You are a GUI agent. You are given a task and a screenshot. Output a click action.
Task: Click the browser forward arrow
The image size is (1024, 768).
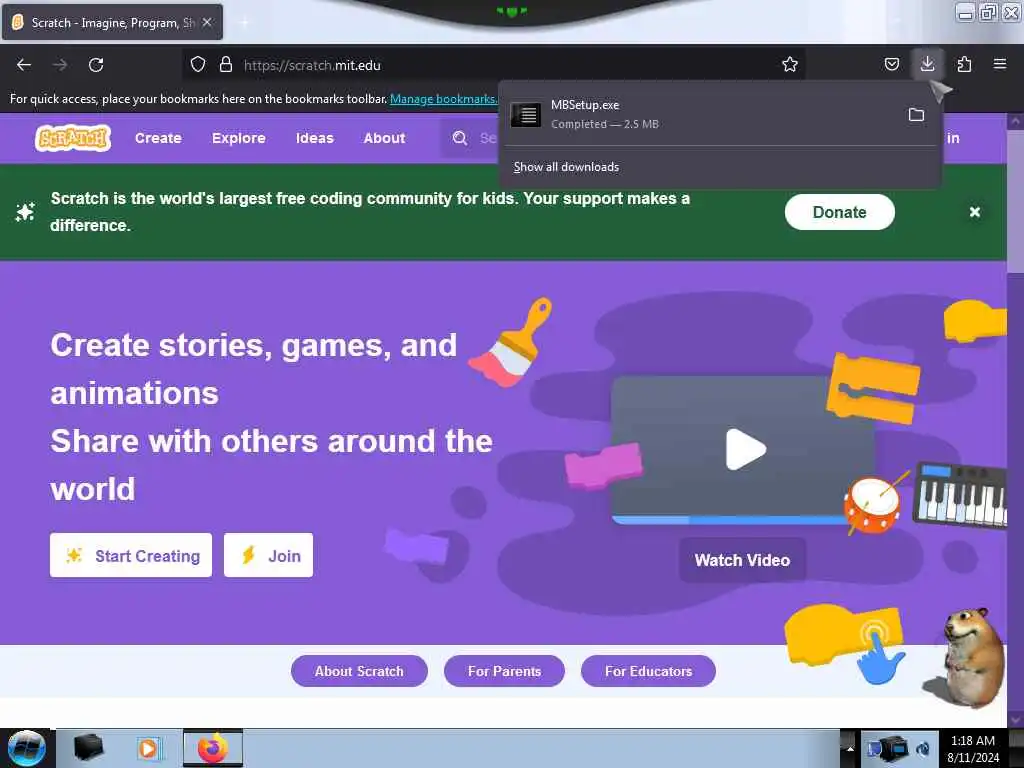60,65
